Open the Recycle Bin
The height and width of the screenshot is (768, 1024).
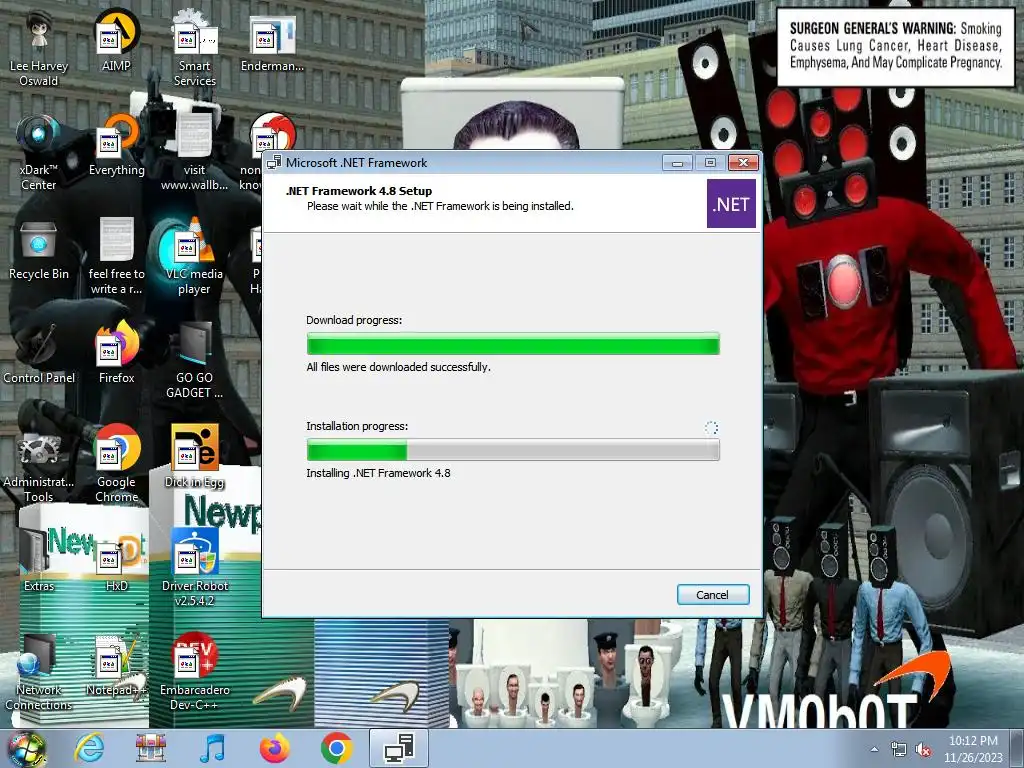coord(39,248)
